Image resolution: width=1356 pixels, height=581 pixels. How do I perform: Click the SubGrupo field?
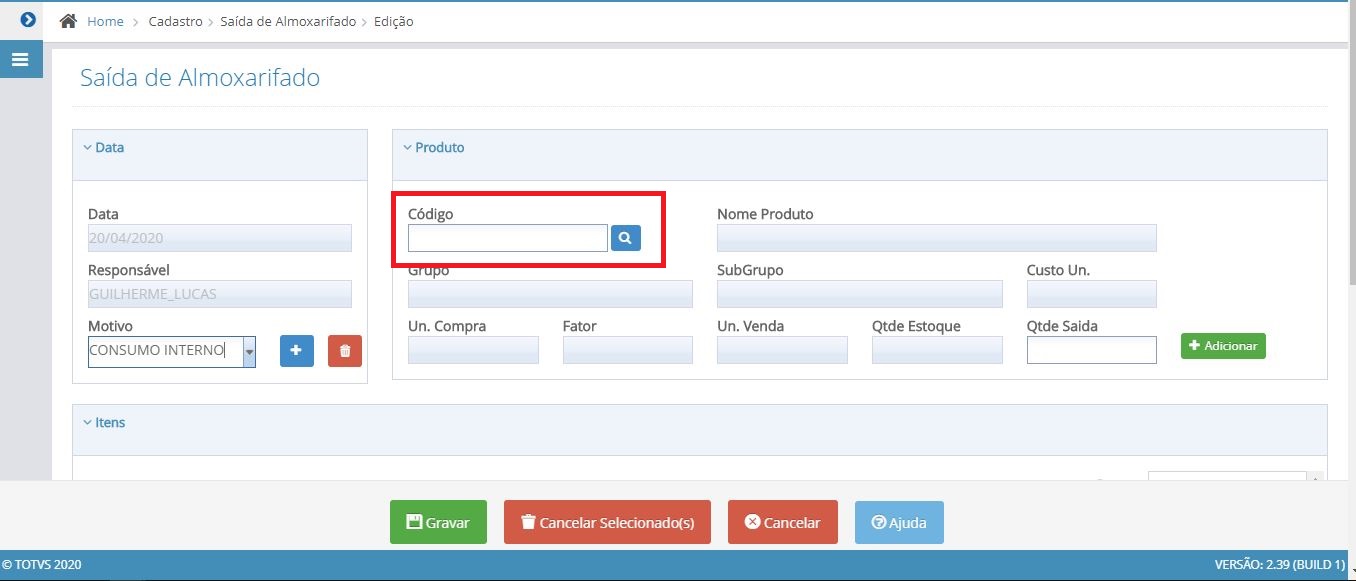(x=860, y=294)
